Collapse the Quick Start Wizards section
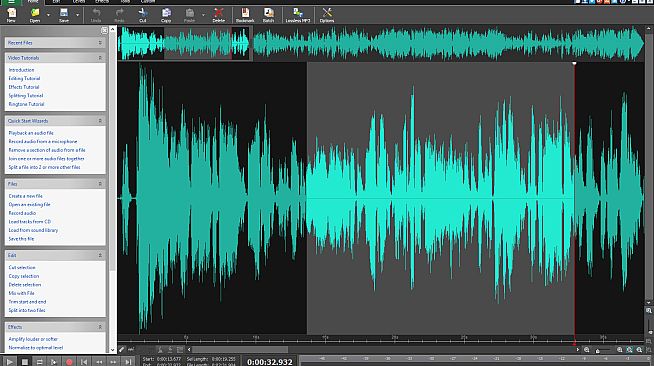Screen dimensions: 654x366 pos(100,120)
